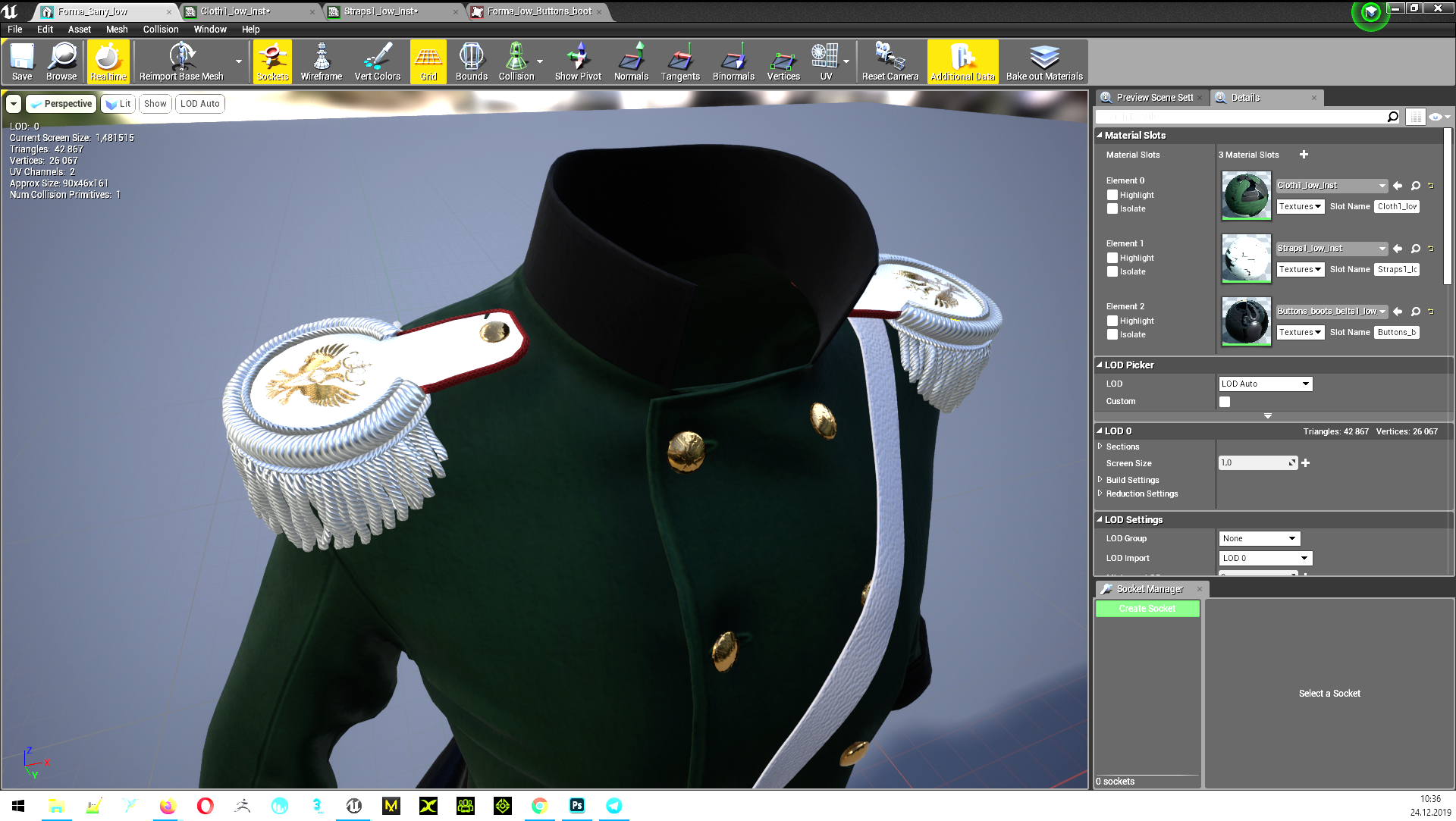Click the Lit view mode button
Viewport: 1456px width, 821px height.
118,104
